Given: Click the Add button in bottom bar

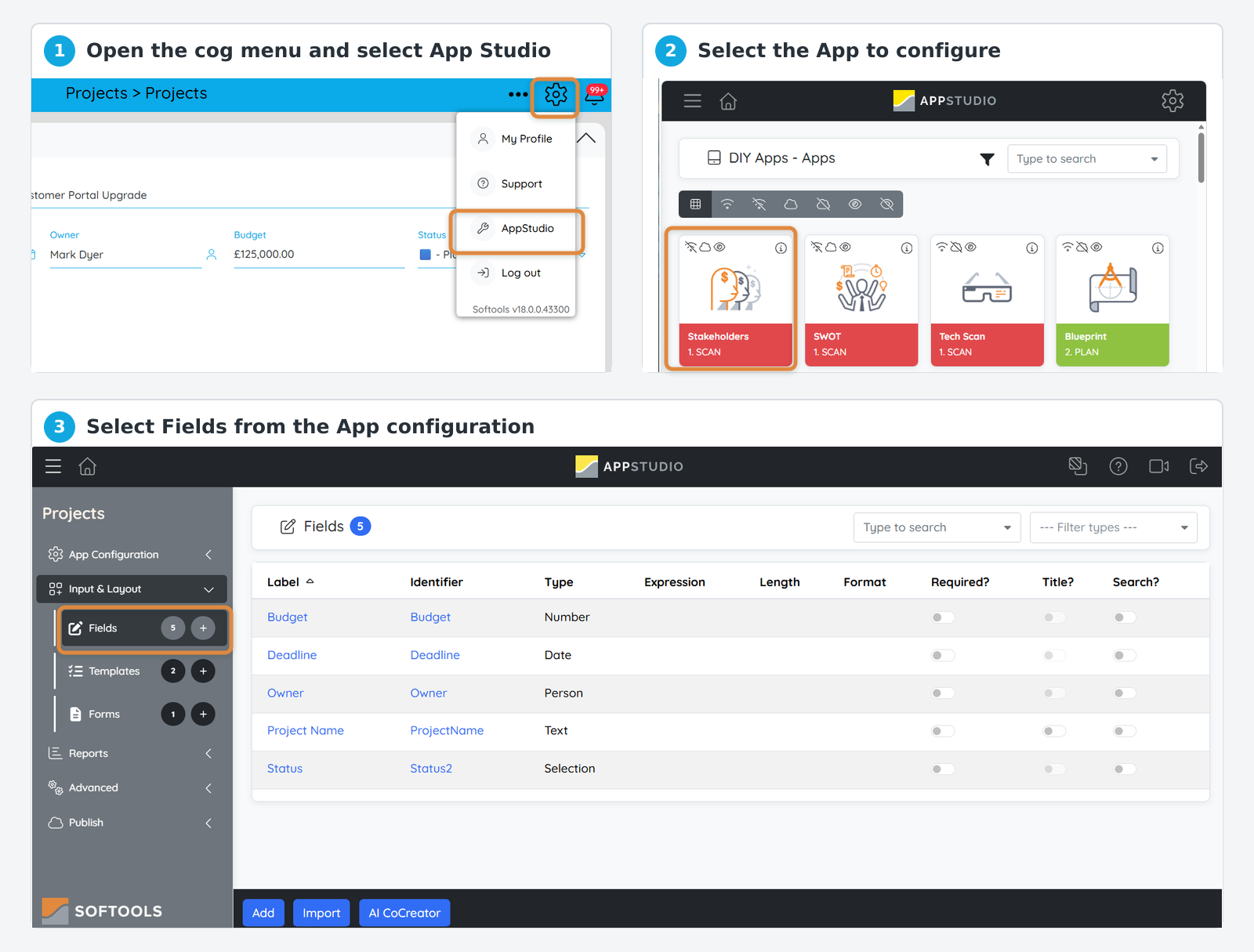Looking at the screenshot, I should click(263, 913).
